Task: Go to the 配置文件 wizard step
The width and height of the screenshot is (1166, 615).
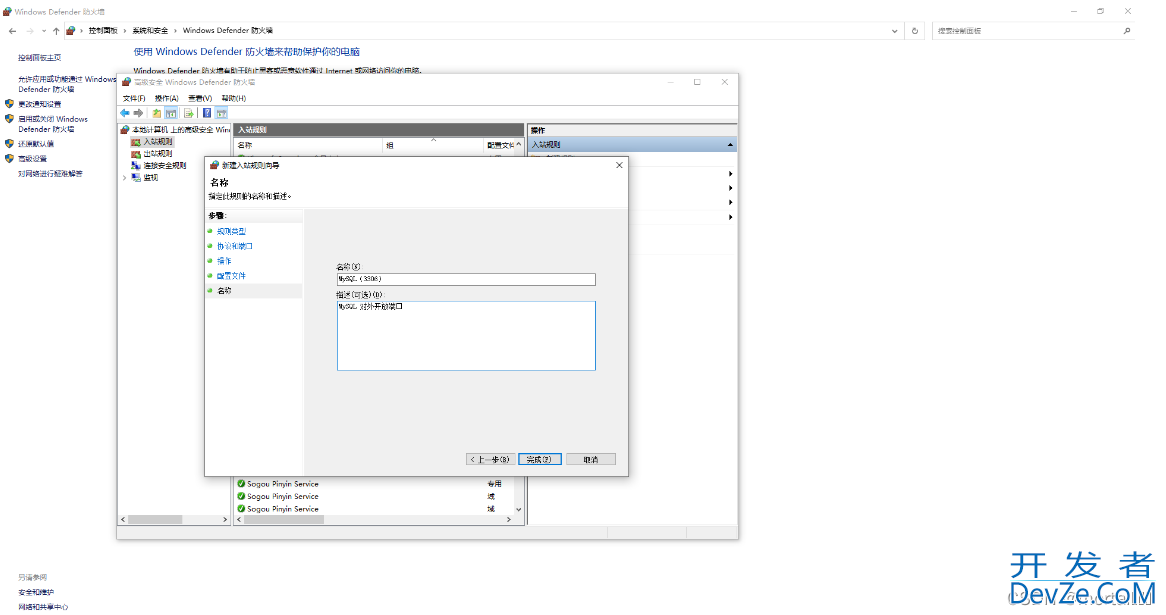Action: pyautogui.click(x=231, y=276)
